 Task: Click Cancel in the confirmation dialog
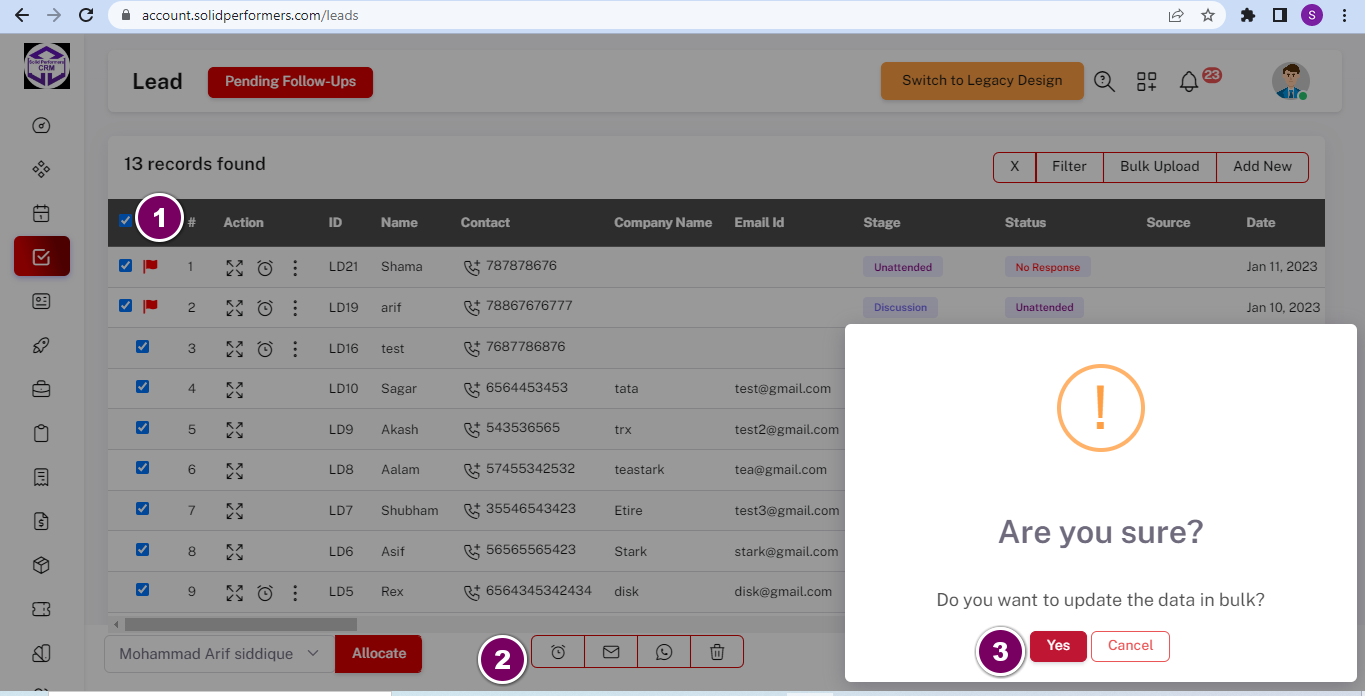(x=1130, y=646)
